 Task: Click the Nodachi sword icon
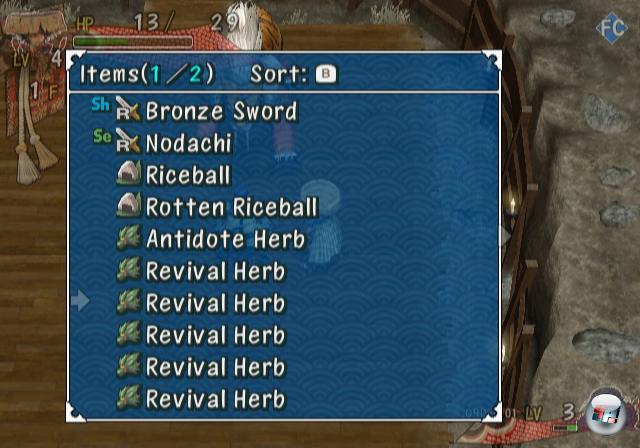[x=128, y=141]
